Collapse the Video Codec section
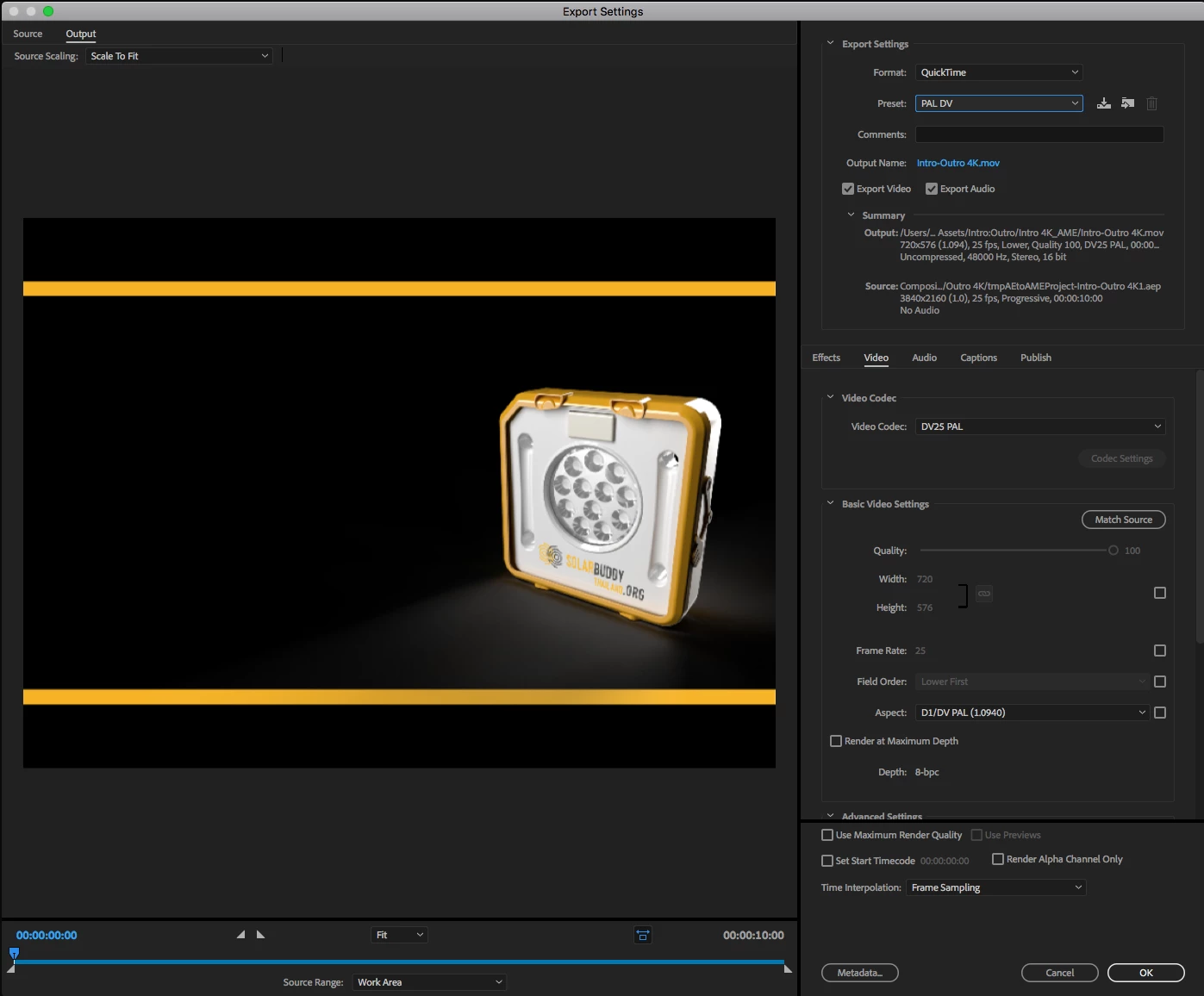The height and width of the screenshot is (996, 1204). [x=830, y=397]
